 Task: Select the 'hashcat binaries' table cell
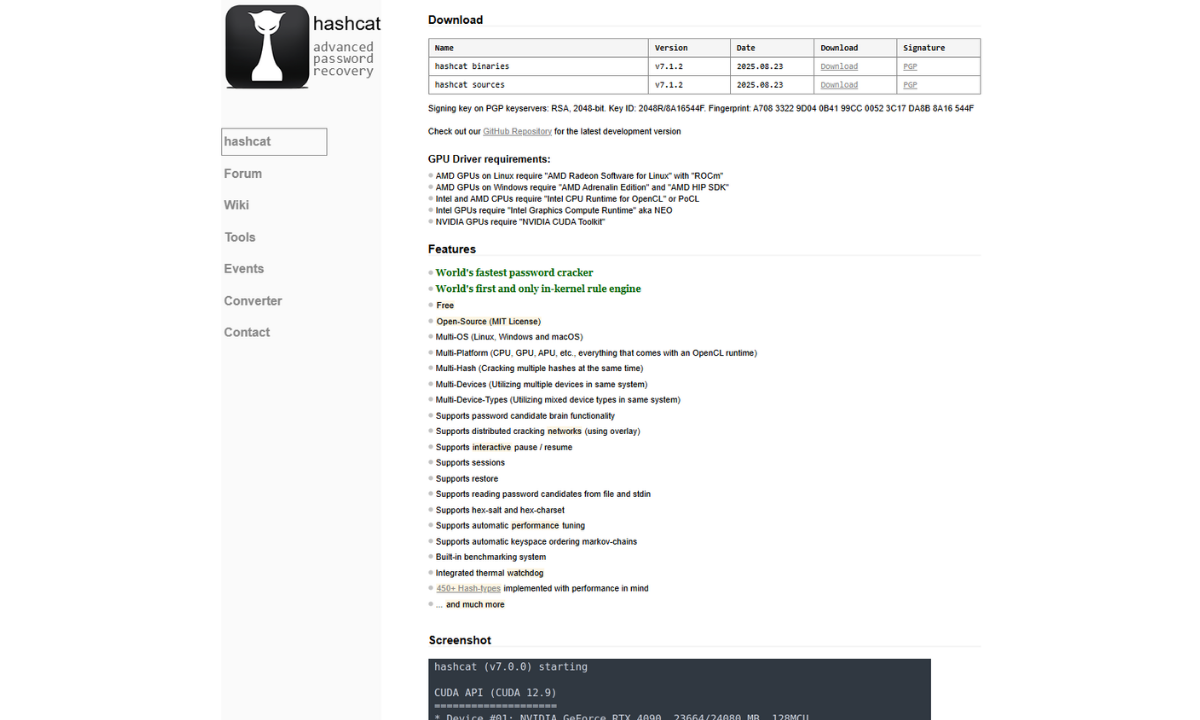click(539, 66)
